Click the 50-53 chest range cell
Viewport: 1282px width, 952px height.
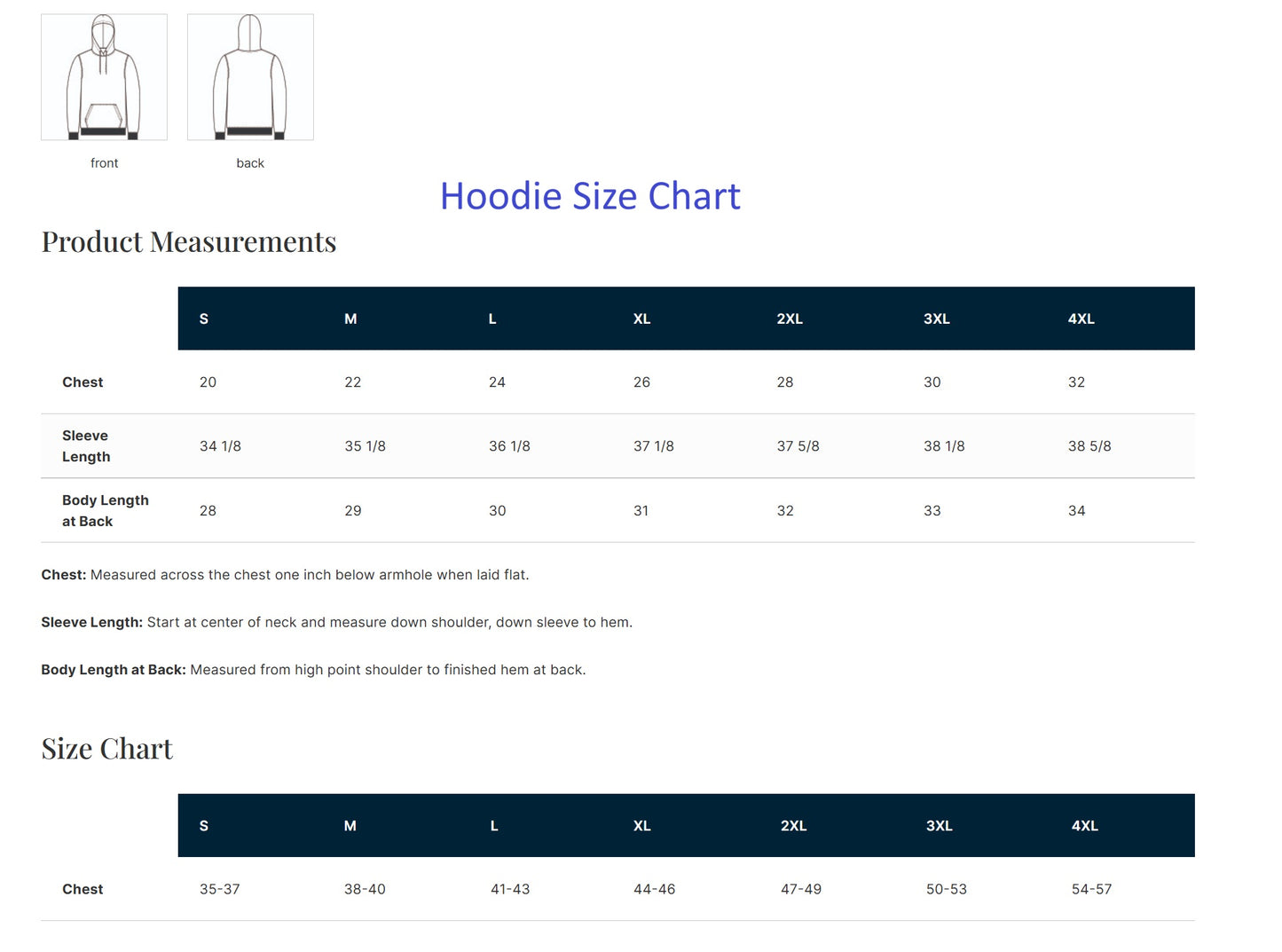click(x=947, y=889)
